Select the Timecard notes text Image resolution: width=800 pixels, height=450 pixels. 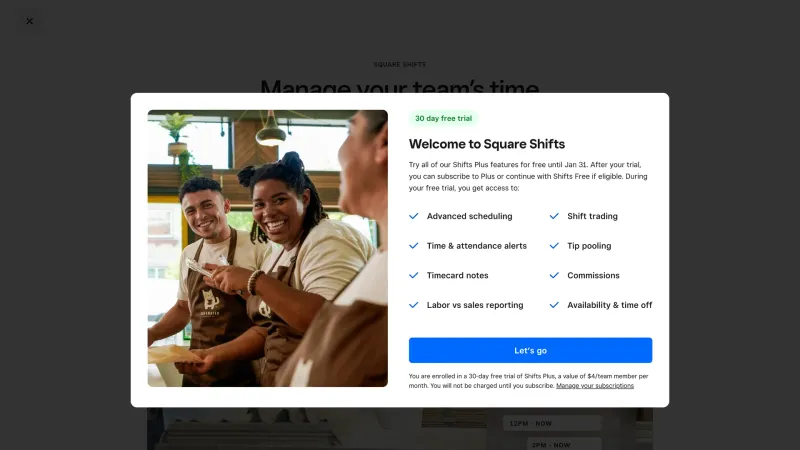[458, 275]
